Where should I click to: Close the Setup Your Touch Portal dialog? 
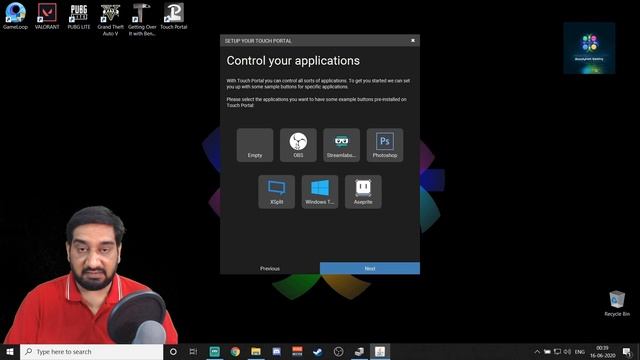(x=413, y=40)
